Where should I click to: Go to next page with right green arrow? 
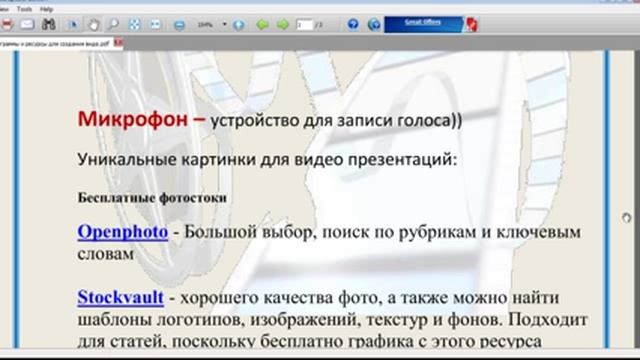(x=283, y=25)
